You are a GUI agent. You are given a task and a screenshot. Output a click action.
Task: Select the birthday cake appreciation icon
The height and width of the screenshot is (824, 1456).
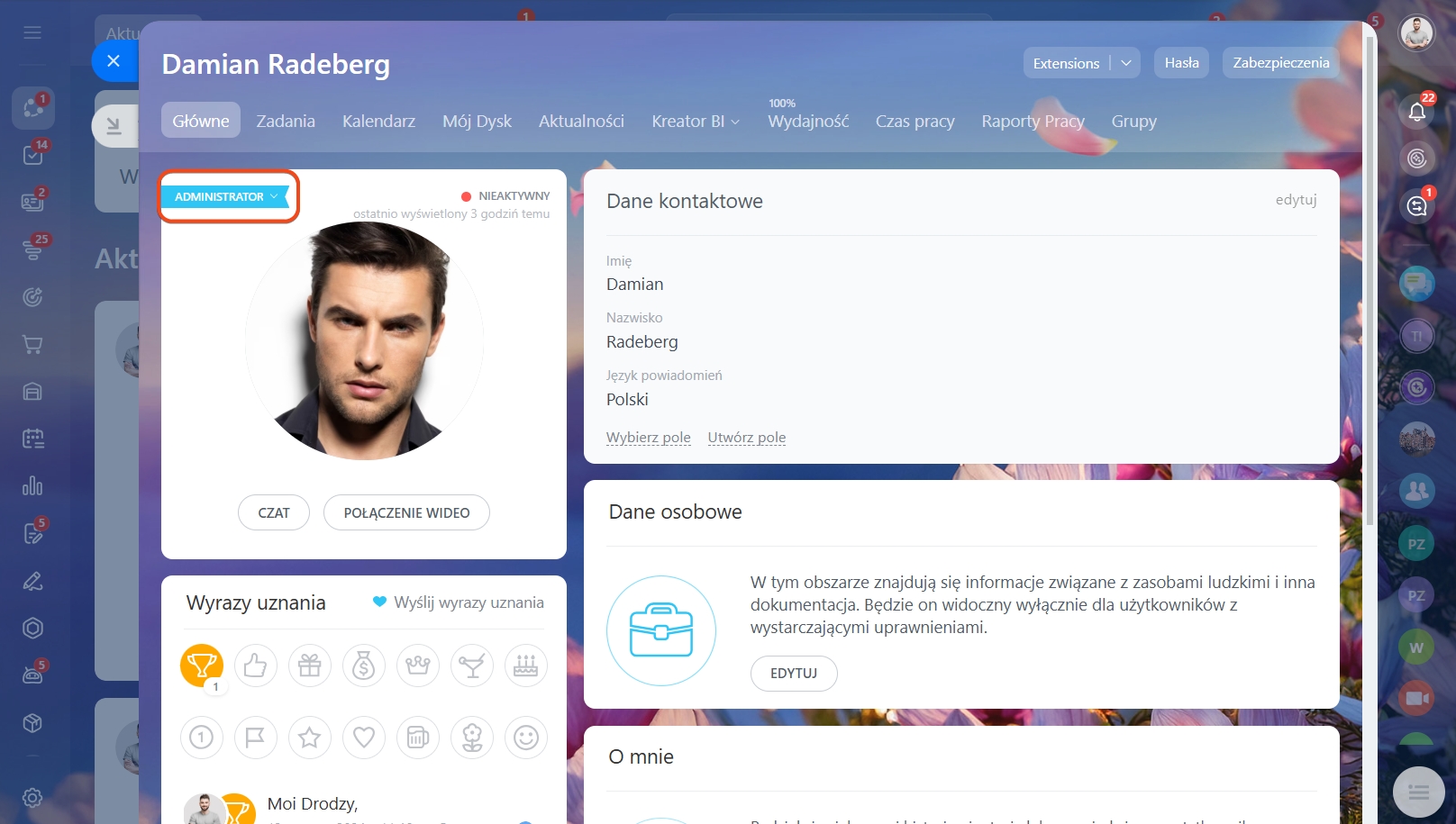[x=526, y=666]
